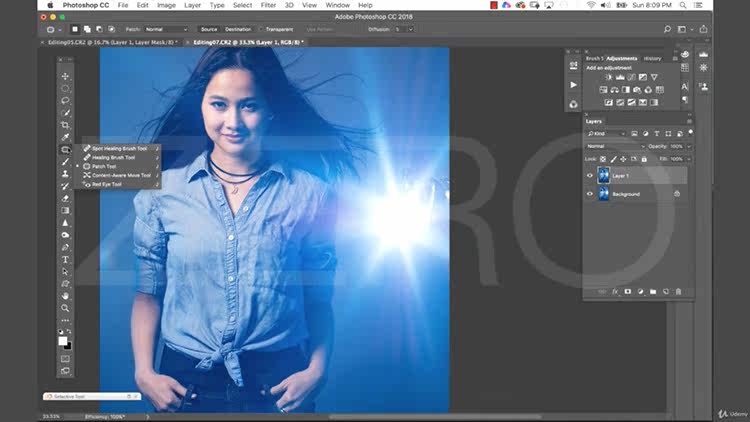The image size is (750, 422).
Task: Add a Levels adjustment
Action: click(x=620, y=77)
